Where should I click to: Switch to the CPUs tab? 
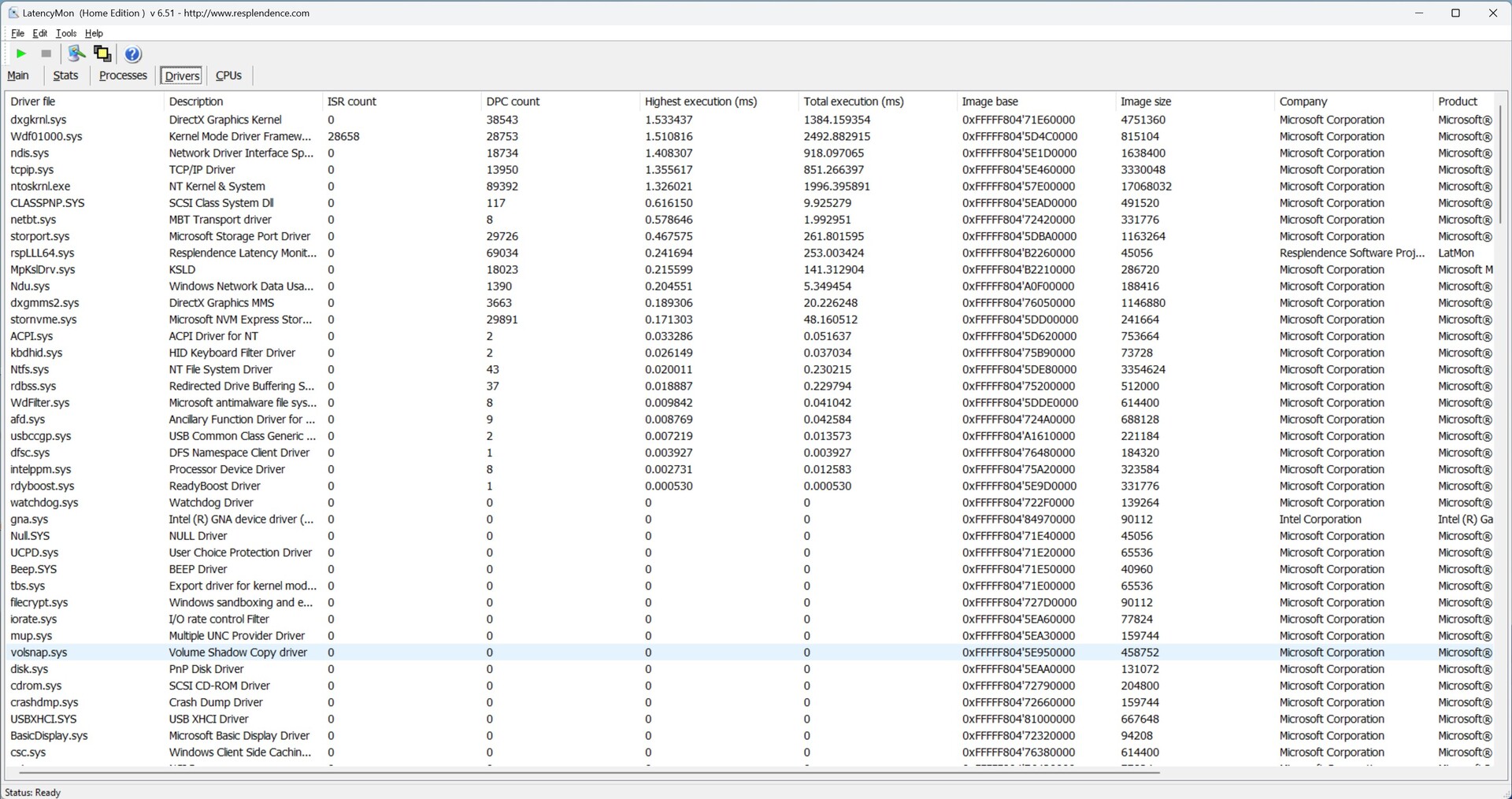(x=228, y=76)
